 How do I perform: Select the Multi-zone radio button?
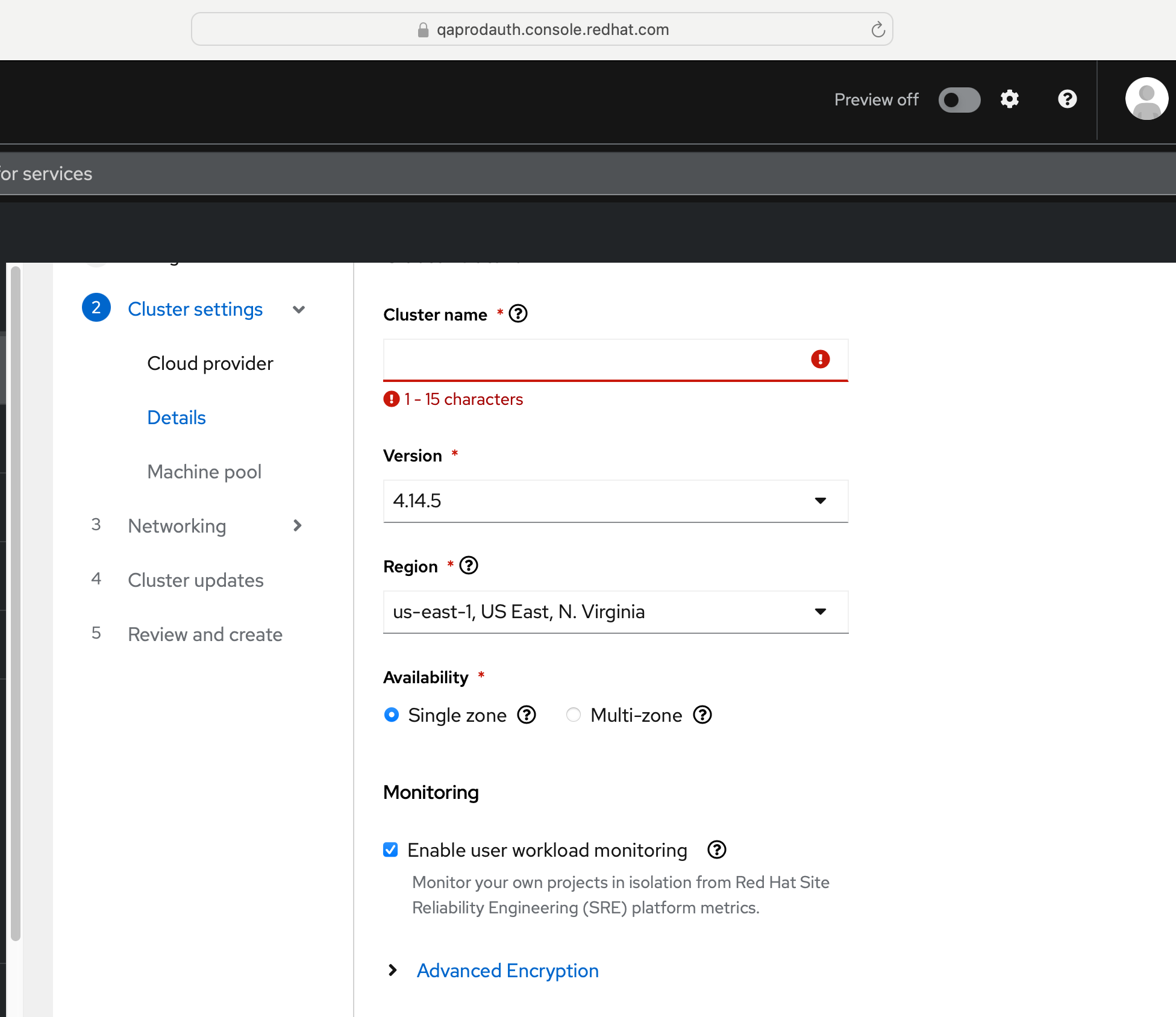(x=574, y=715)
